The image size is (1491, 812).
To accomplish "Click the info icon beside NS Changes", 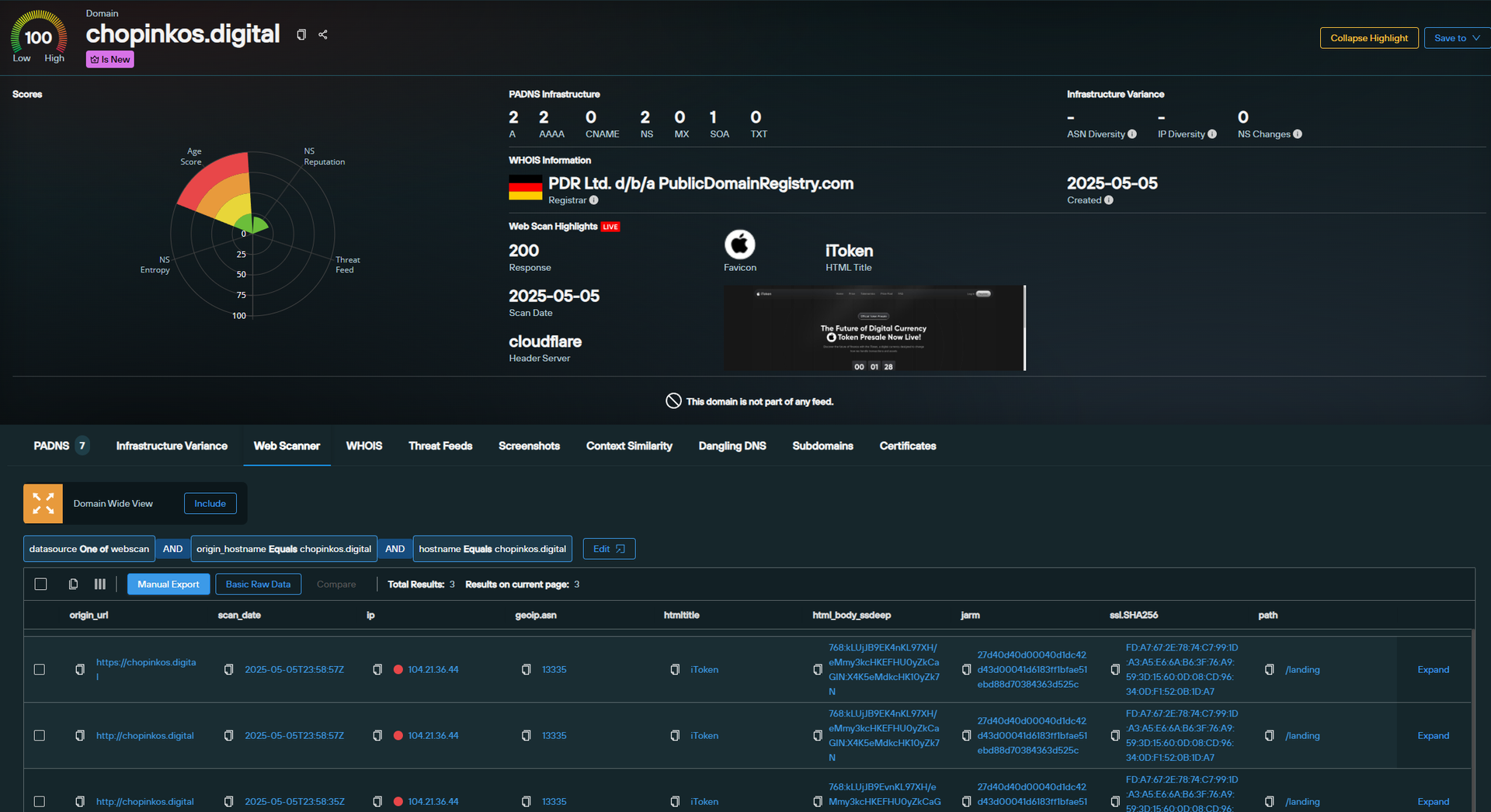I will pos(1298,134).
